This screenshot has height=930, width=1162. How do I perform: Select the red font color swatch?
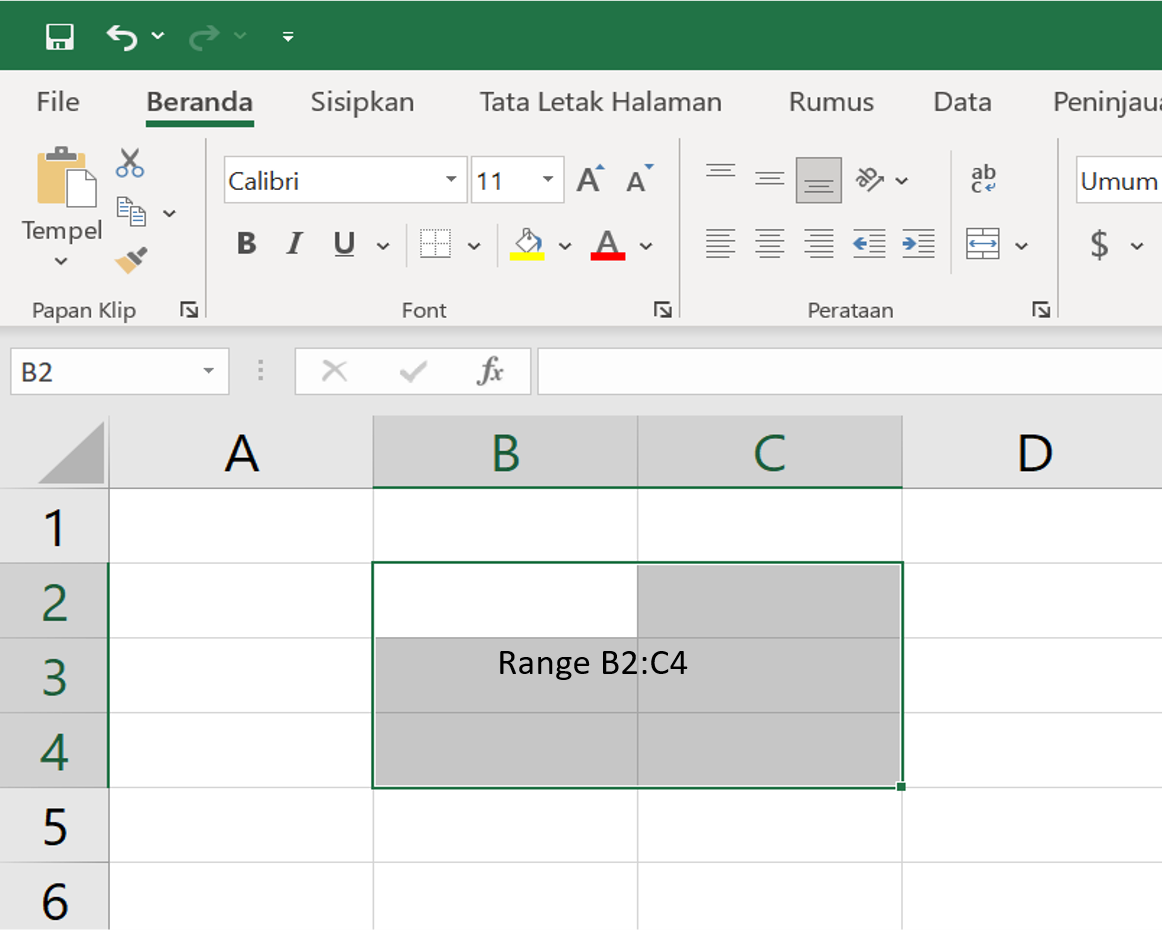606,252
